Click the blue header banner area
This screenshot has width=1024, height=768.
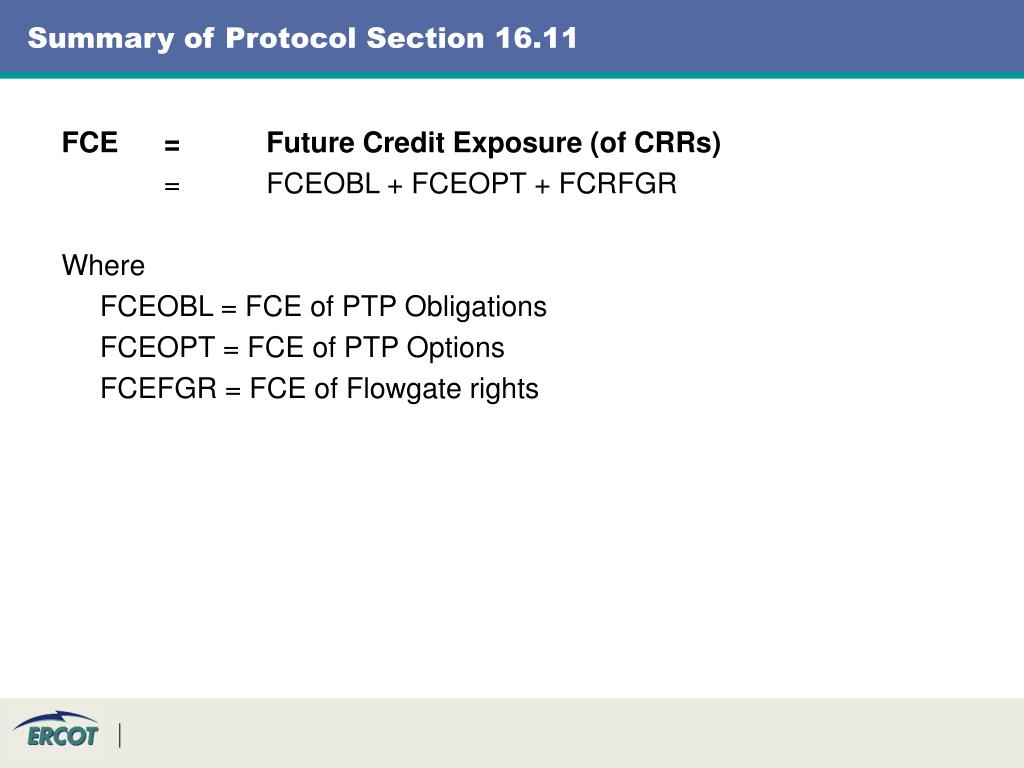coord(512,38)
